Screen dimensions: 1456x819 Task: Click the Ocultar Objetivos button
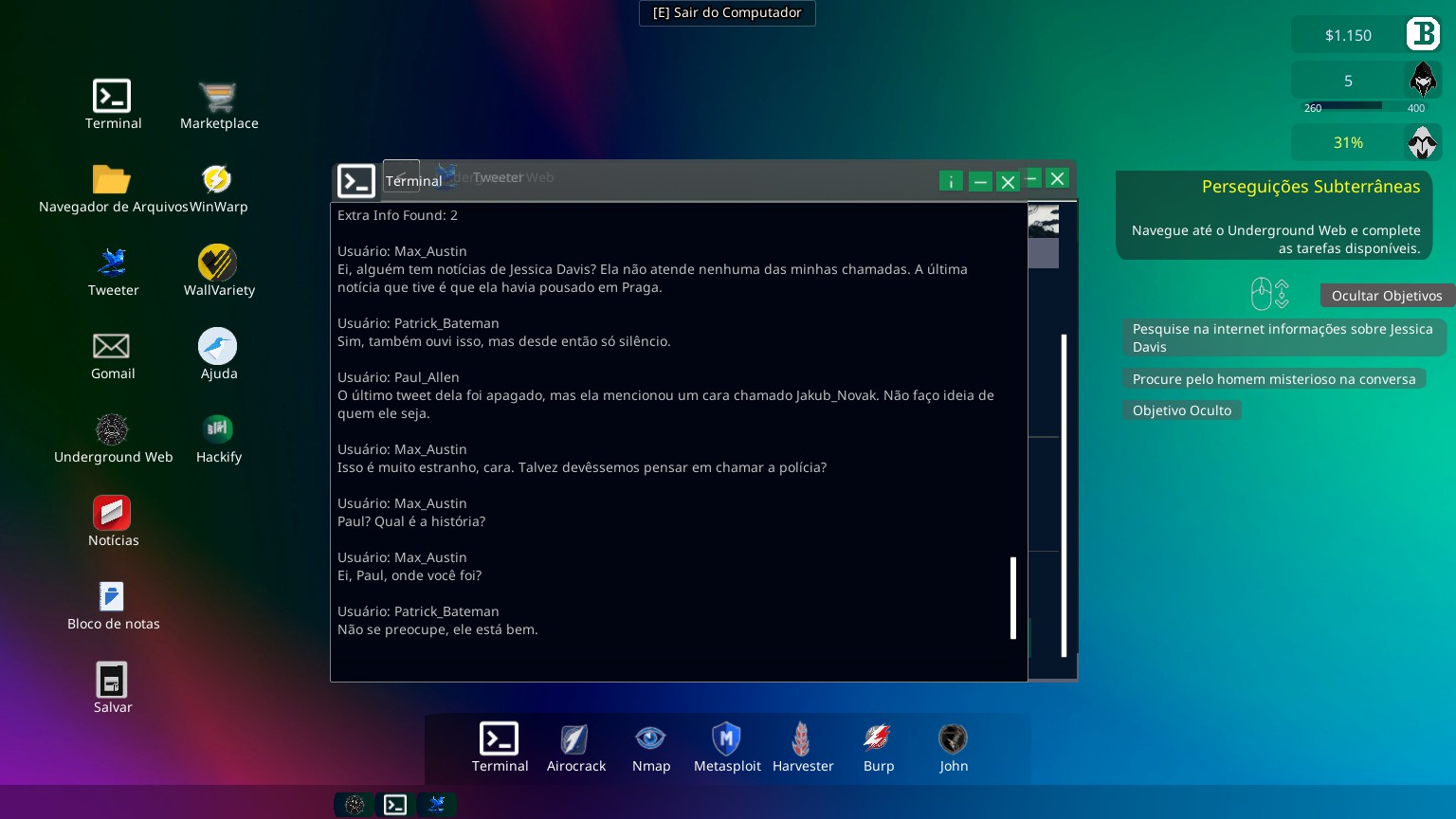point(1387,296)
